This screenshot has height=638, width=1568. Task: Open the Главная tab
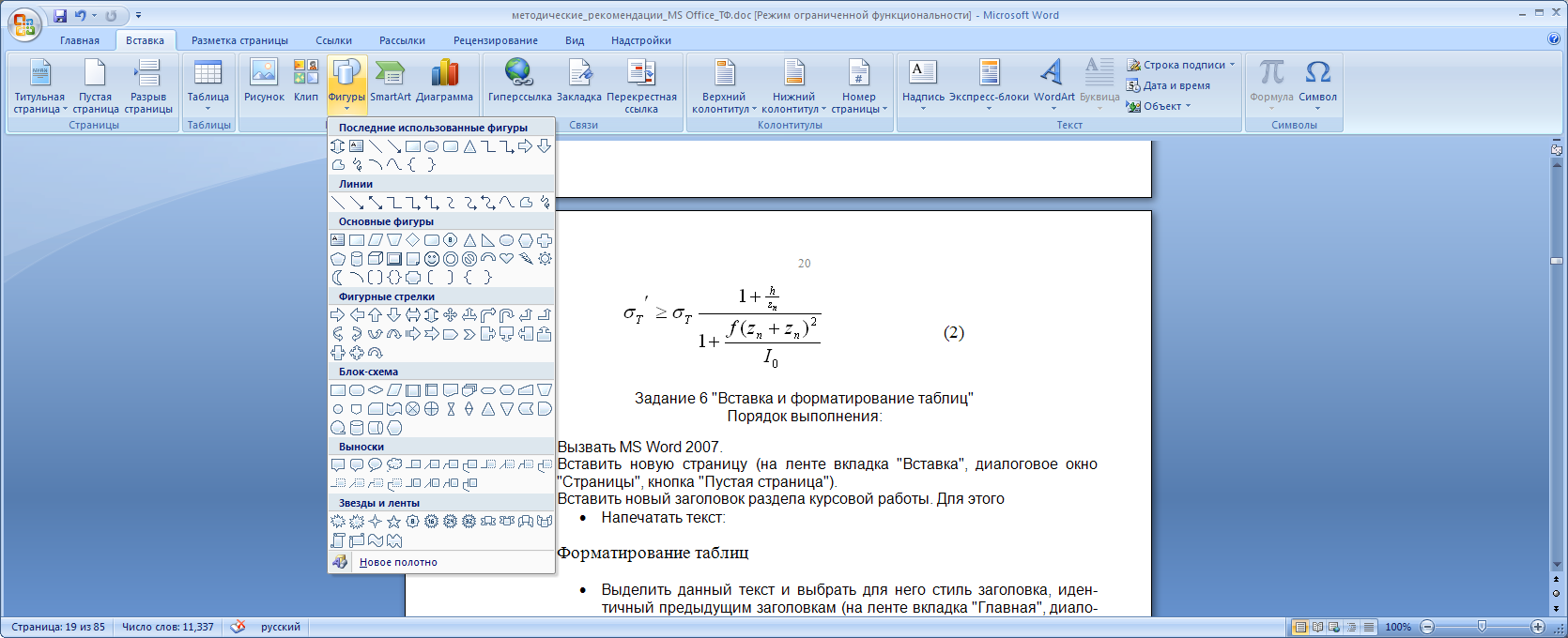[x=80, y=40]
